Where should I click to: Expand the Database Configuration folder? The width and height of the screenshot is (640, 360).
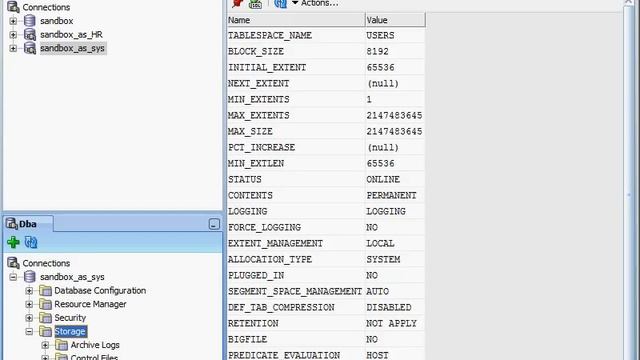pyautogui.click(x=29, y=291)
